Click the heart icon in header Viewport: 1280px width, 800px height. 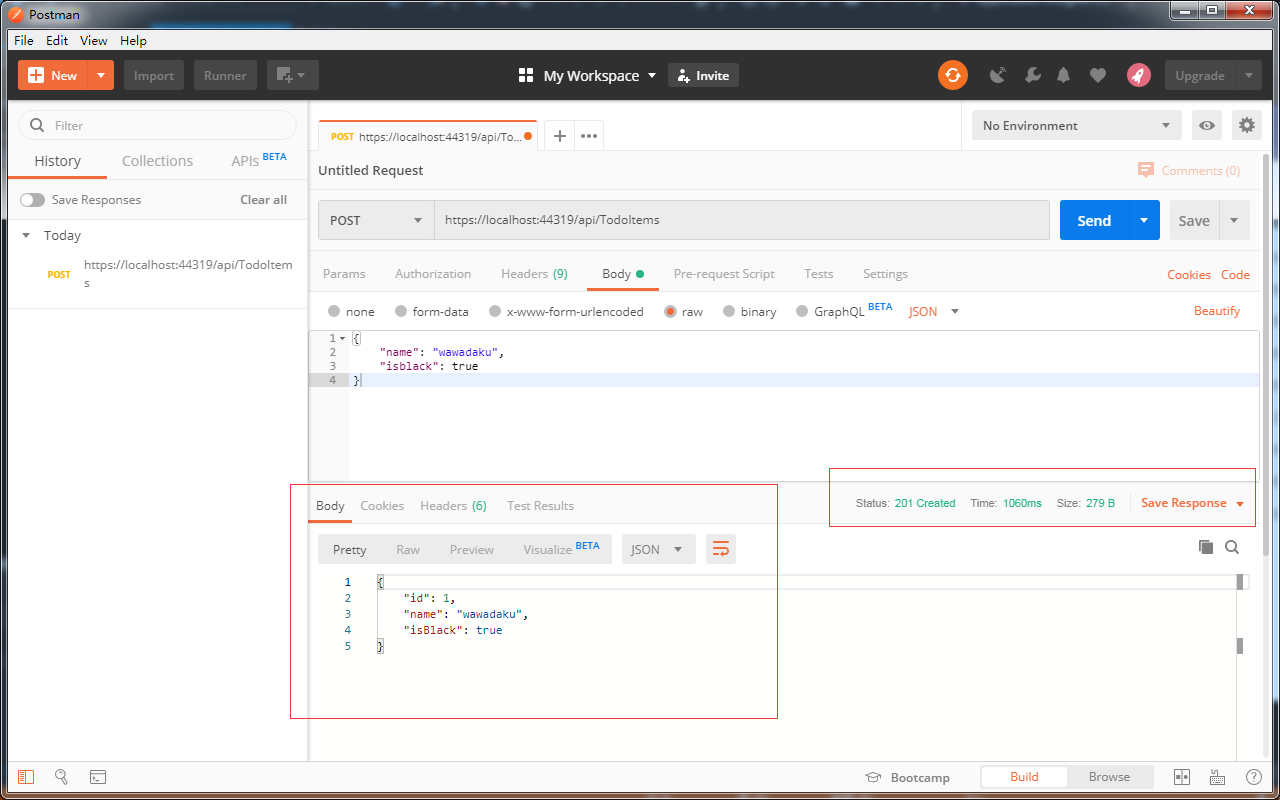1098,75
